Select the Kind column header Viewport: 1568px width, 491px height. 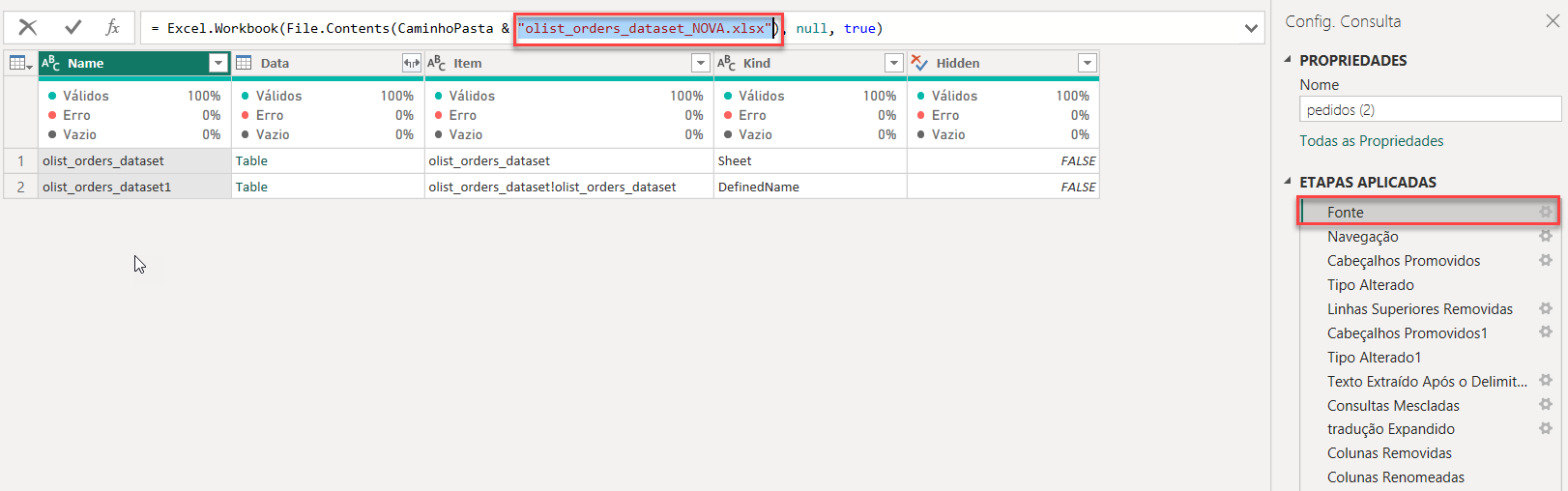[810, 63]
